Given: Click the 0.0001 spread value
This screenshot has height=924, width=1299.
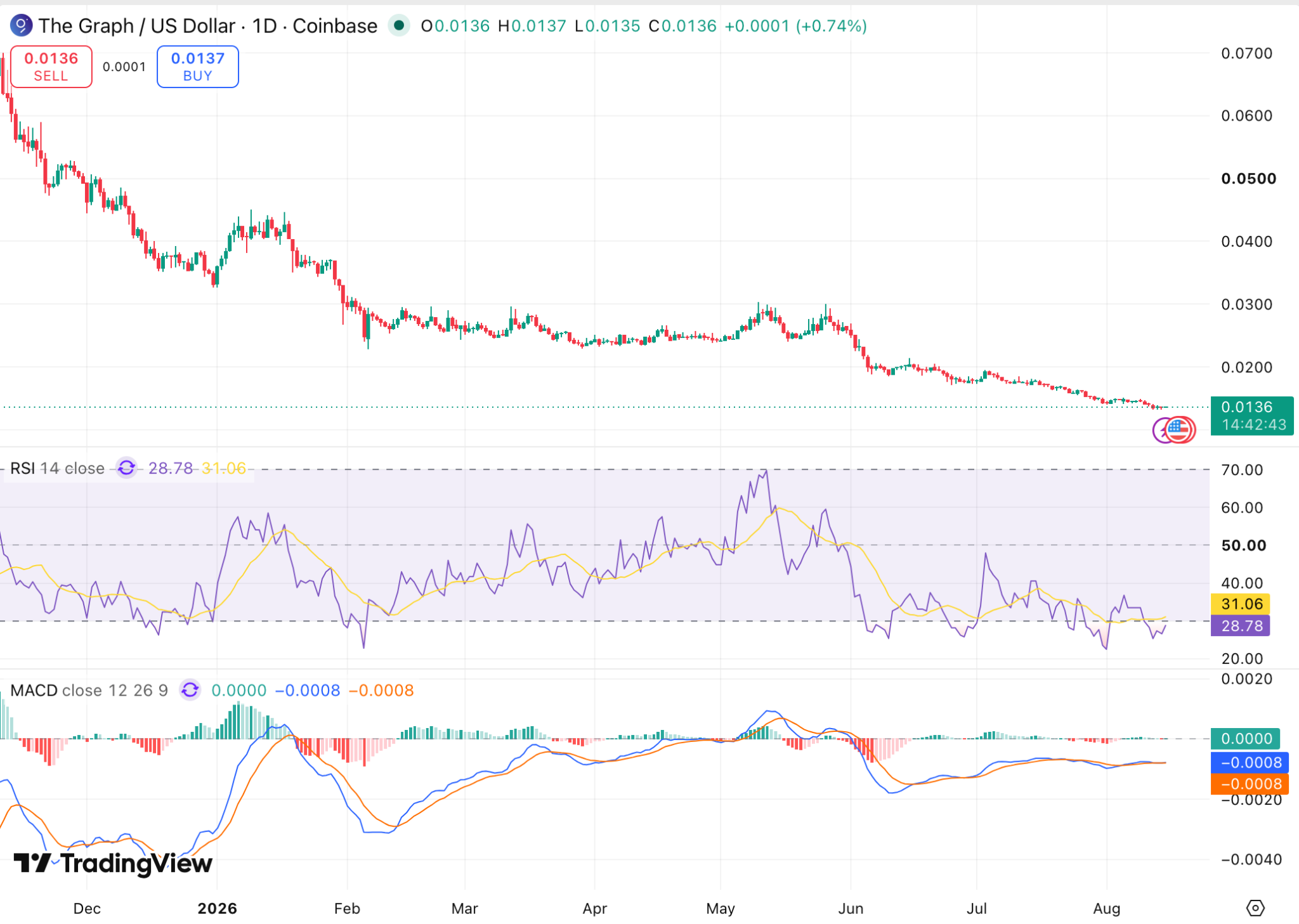Looking at the screenshot, I should (x=124, y=67).
